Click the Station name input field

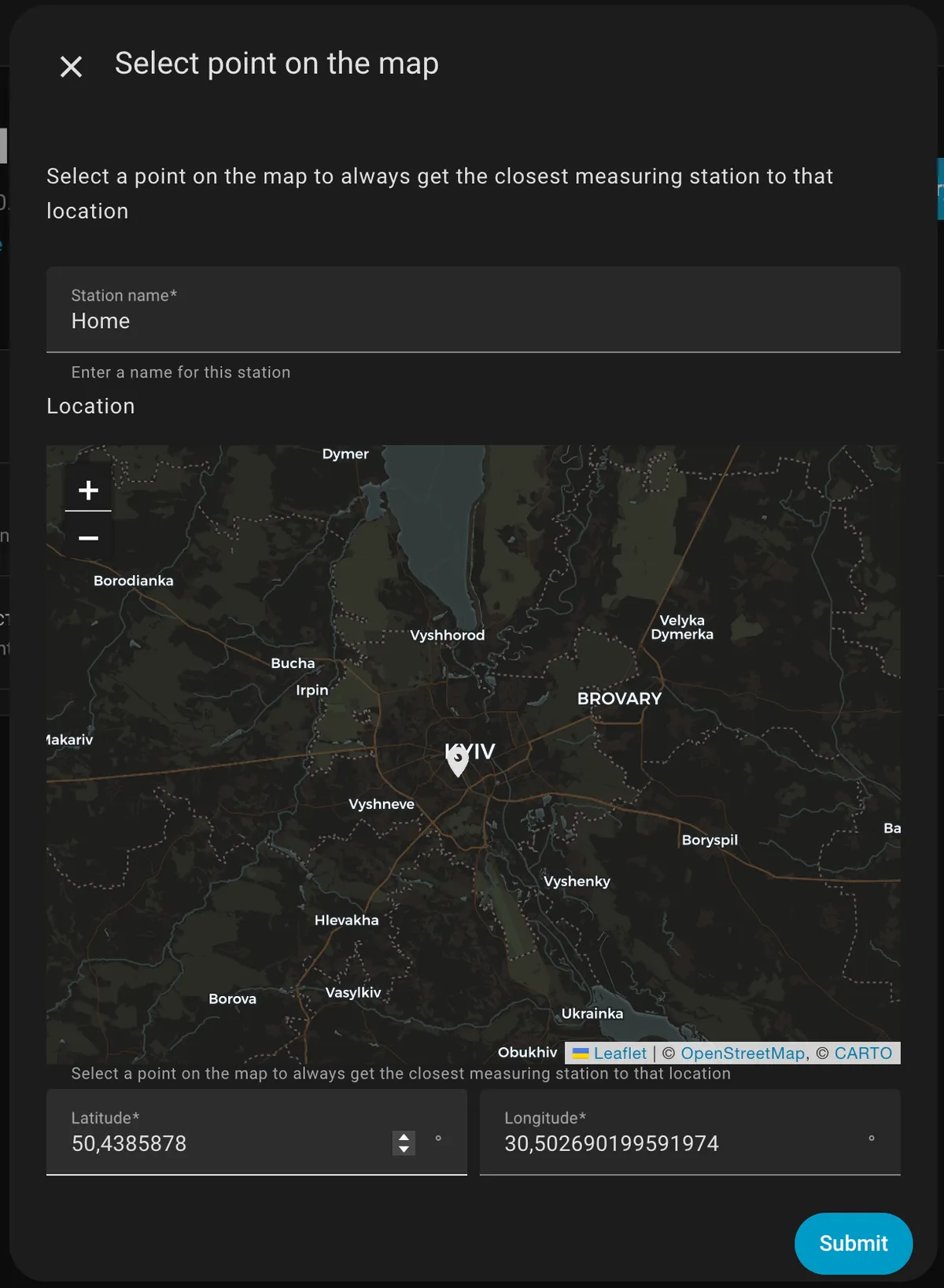[473, 309]
